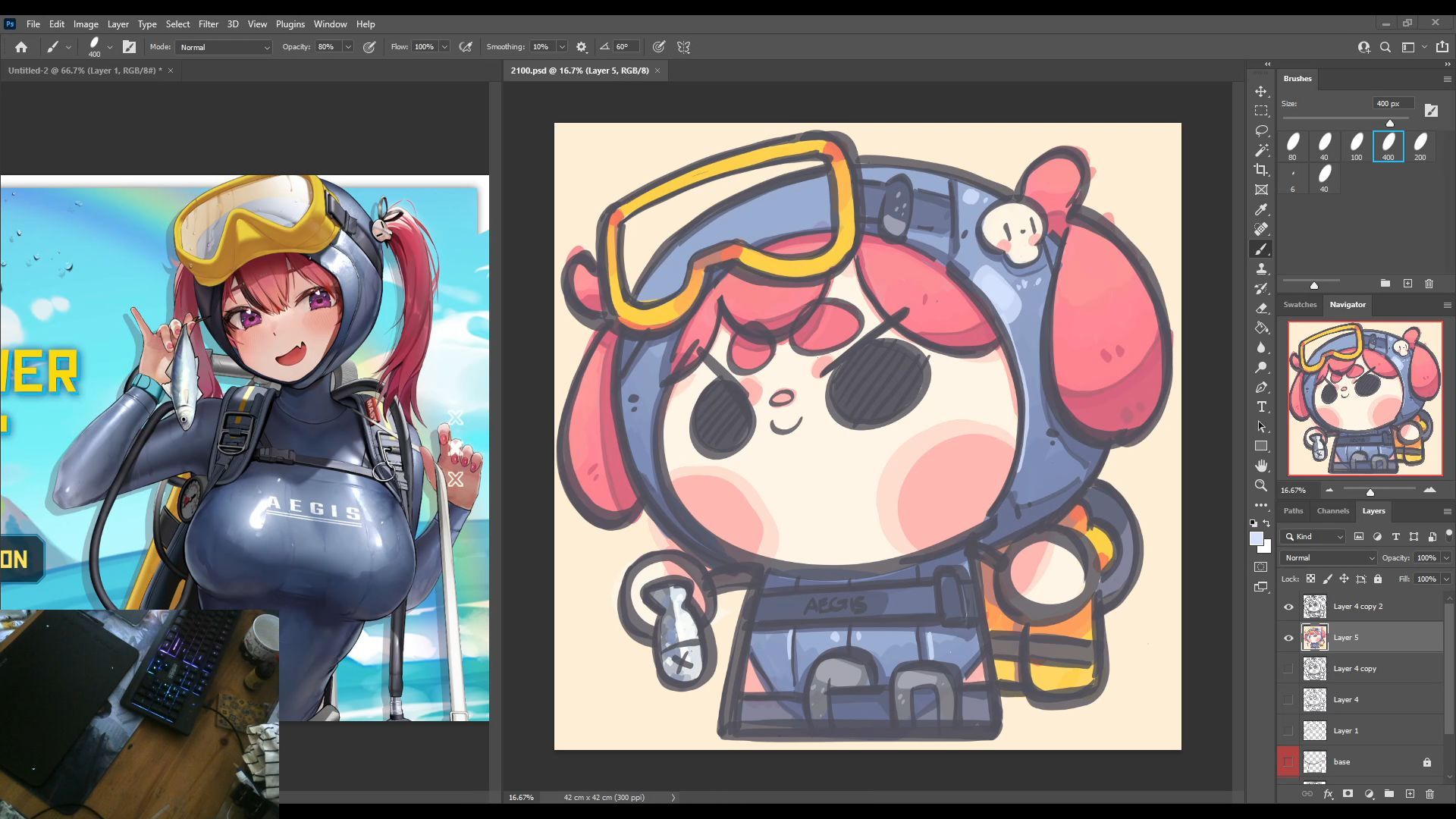Select the Horizontal Type tool
Viewport: 1456px width, 819px height.
(x=1261, y=406)
